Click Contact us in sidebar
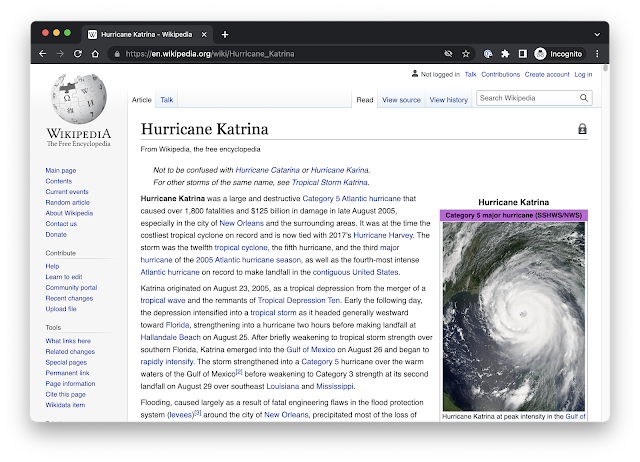640x462 pixels. 61,224
